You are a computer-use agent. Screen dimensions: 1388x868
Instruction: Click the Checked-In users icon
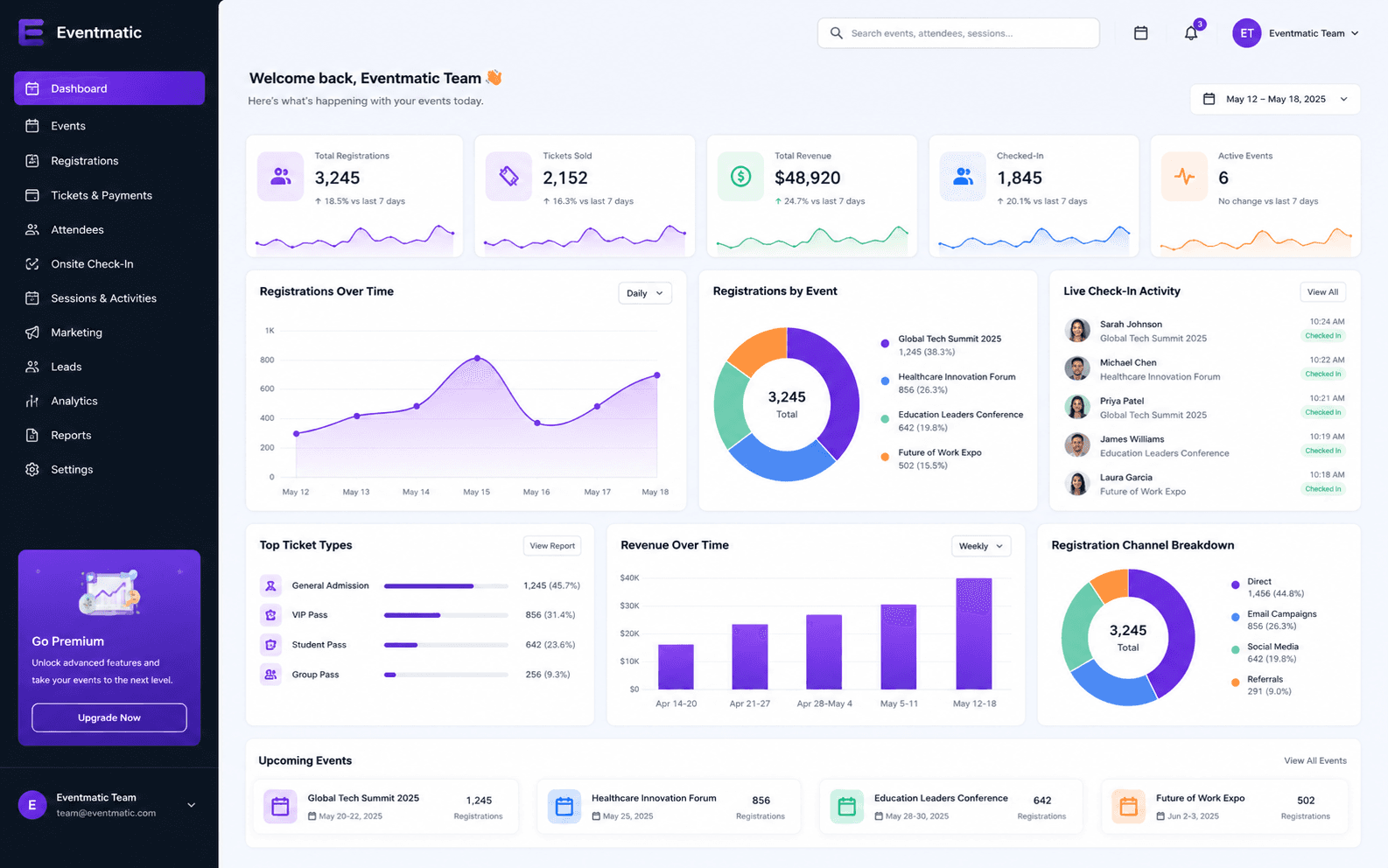pos(963,177)
